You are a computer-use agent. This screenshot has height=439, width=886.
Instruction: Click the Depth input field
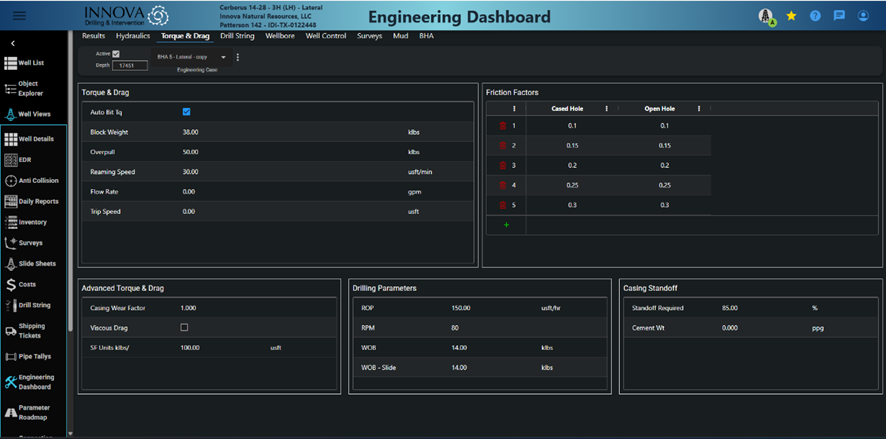tap(130, 65)
